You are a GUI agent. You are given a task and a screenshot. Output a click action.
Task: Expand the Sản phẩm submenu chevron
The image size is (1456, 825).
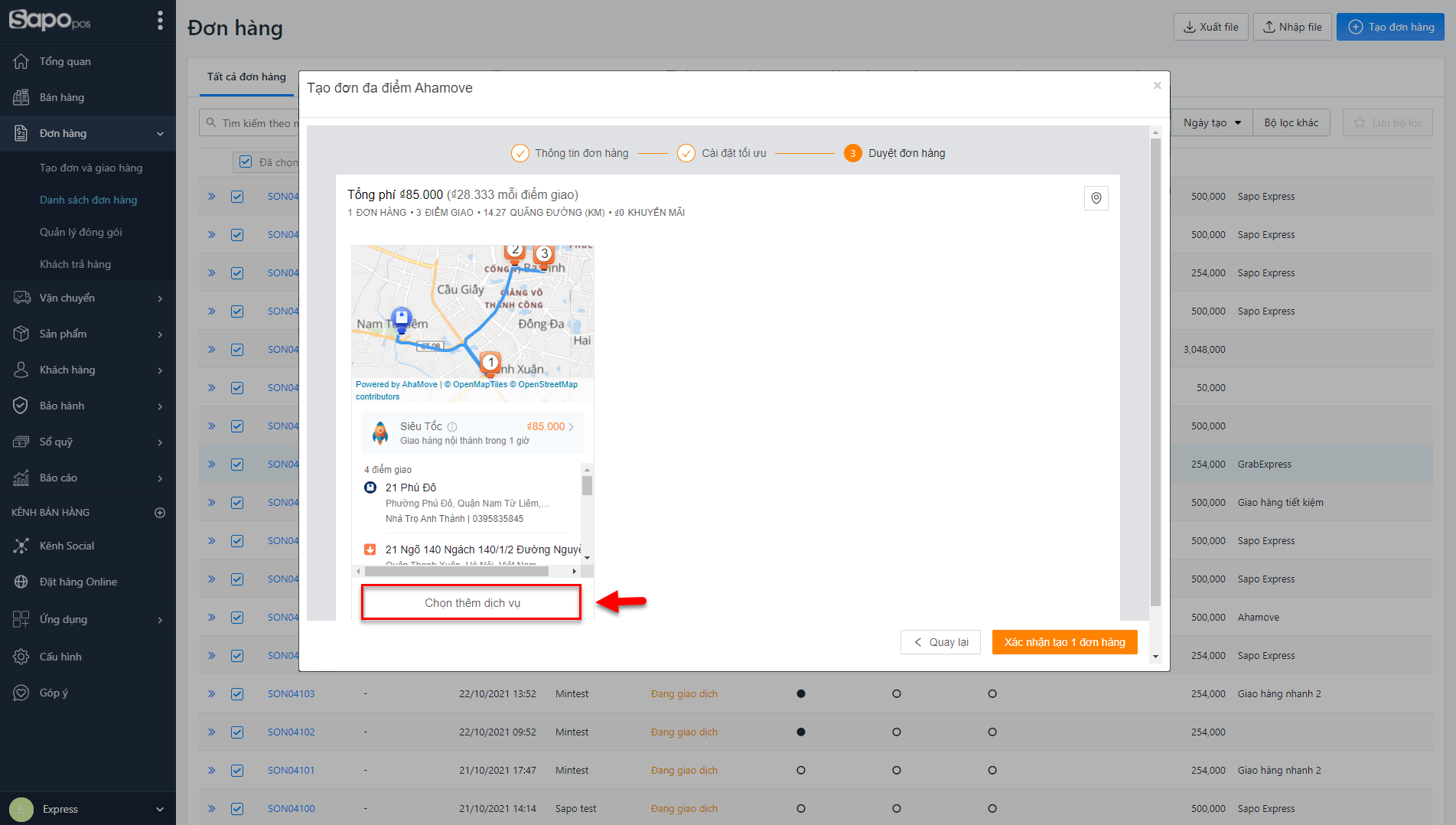click(160, 334)
